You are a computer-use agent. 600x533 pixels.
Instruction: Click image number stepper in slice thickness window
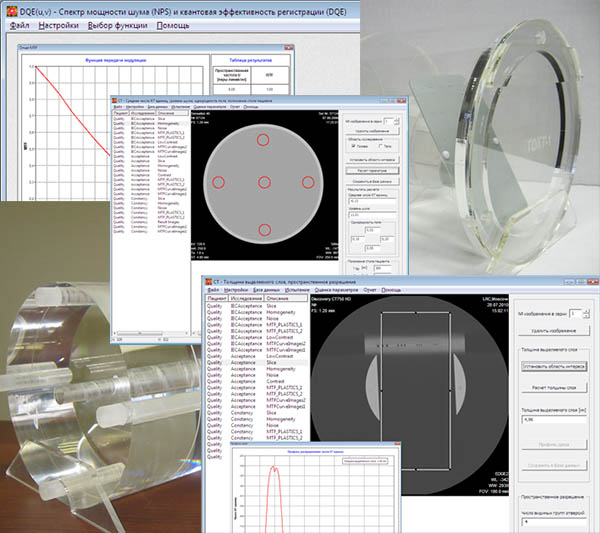tap(586, 314)
